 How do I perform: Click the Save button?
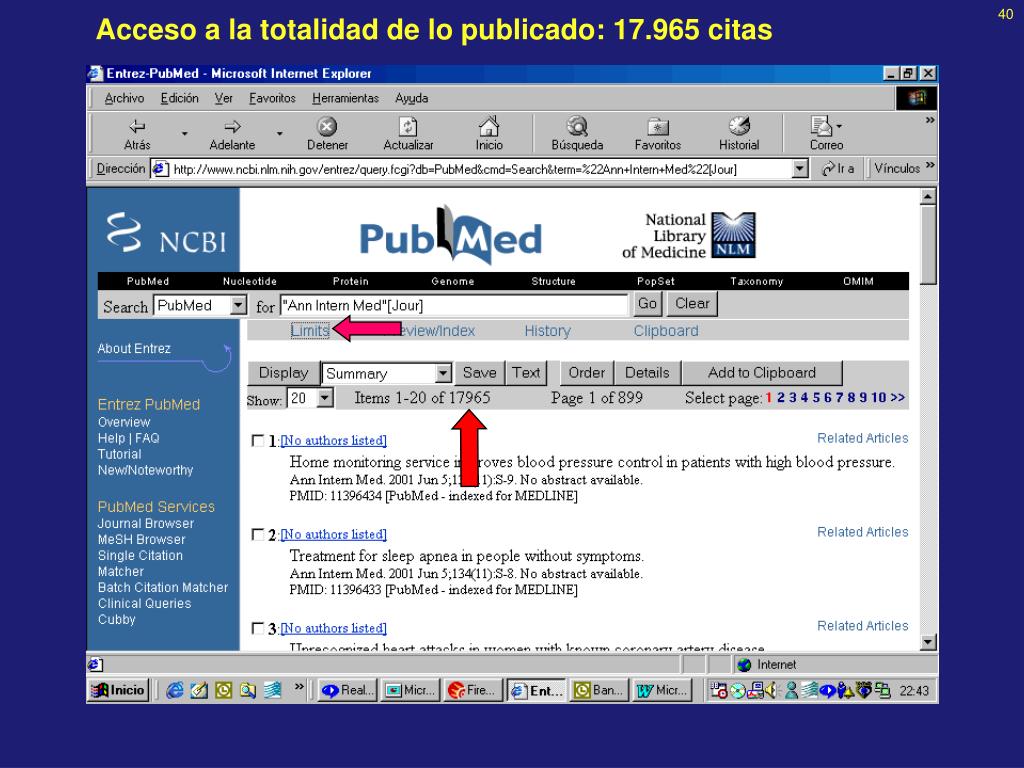click(x=479, y=373)
